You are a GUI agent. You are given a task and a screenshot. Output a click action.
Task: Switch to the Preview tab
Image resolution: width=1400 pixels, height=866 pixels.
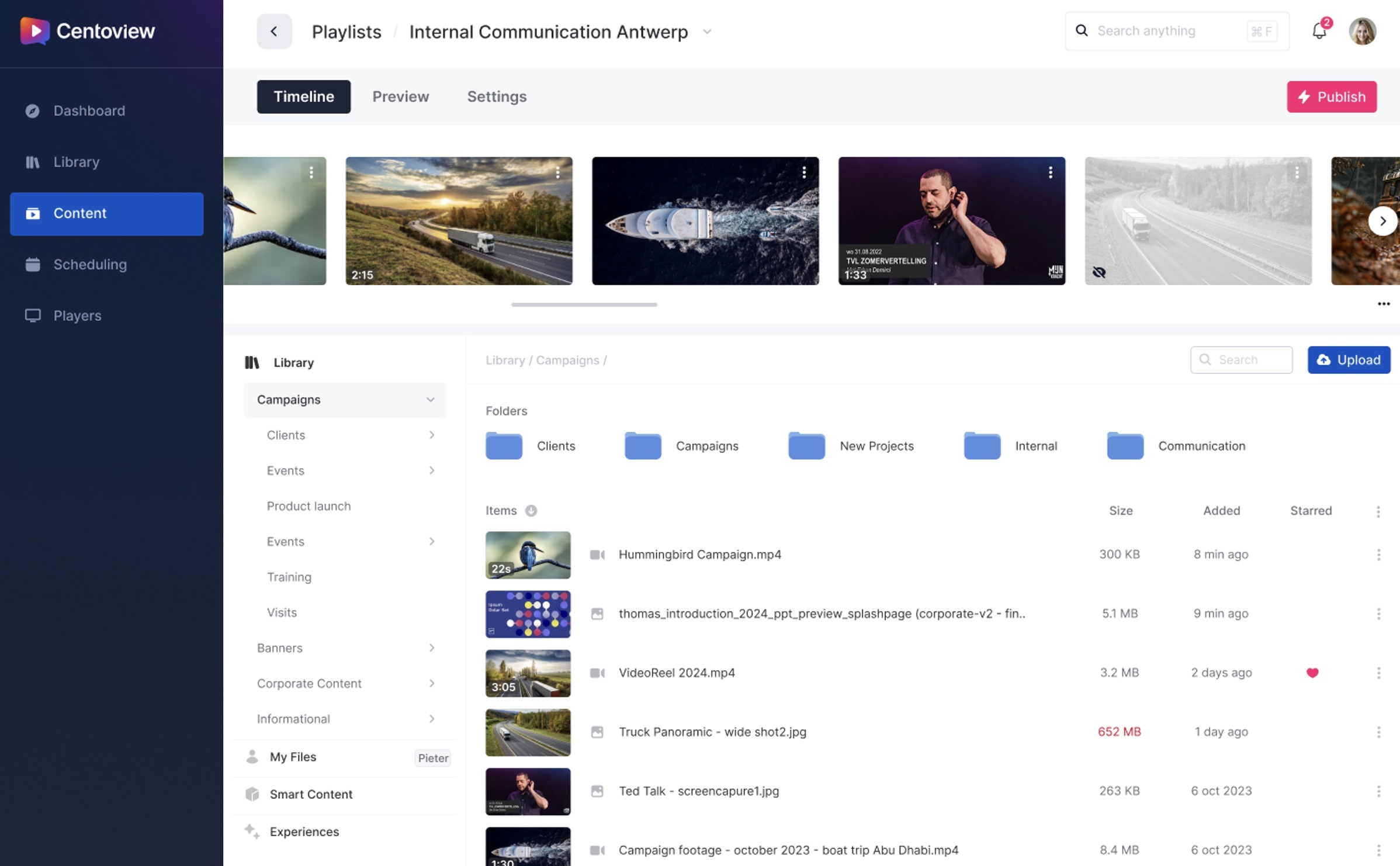click(x=400, y=97)
